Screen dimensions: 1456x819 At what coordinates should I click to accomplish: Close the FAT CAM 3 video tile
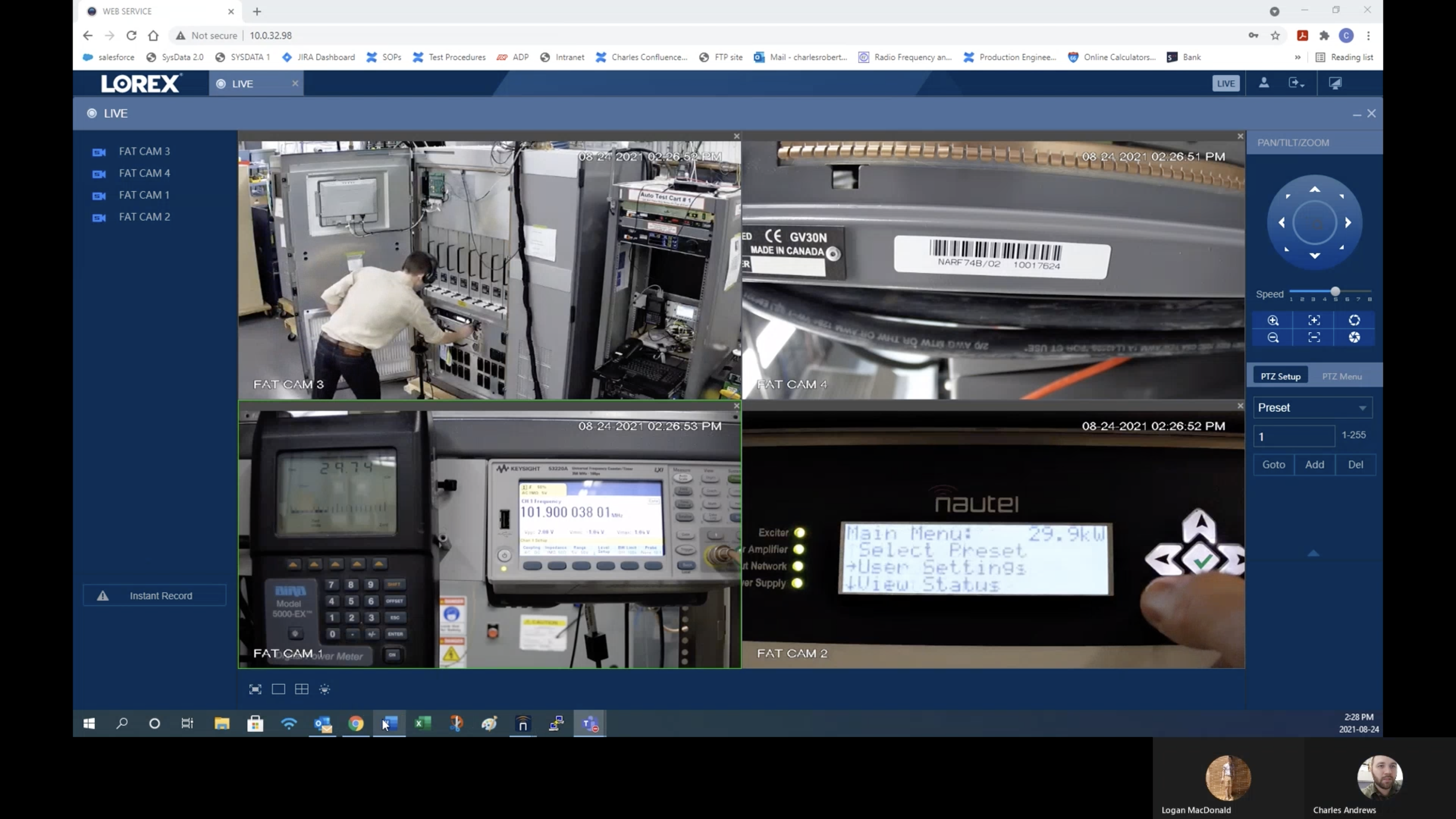737,136
